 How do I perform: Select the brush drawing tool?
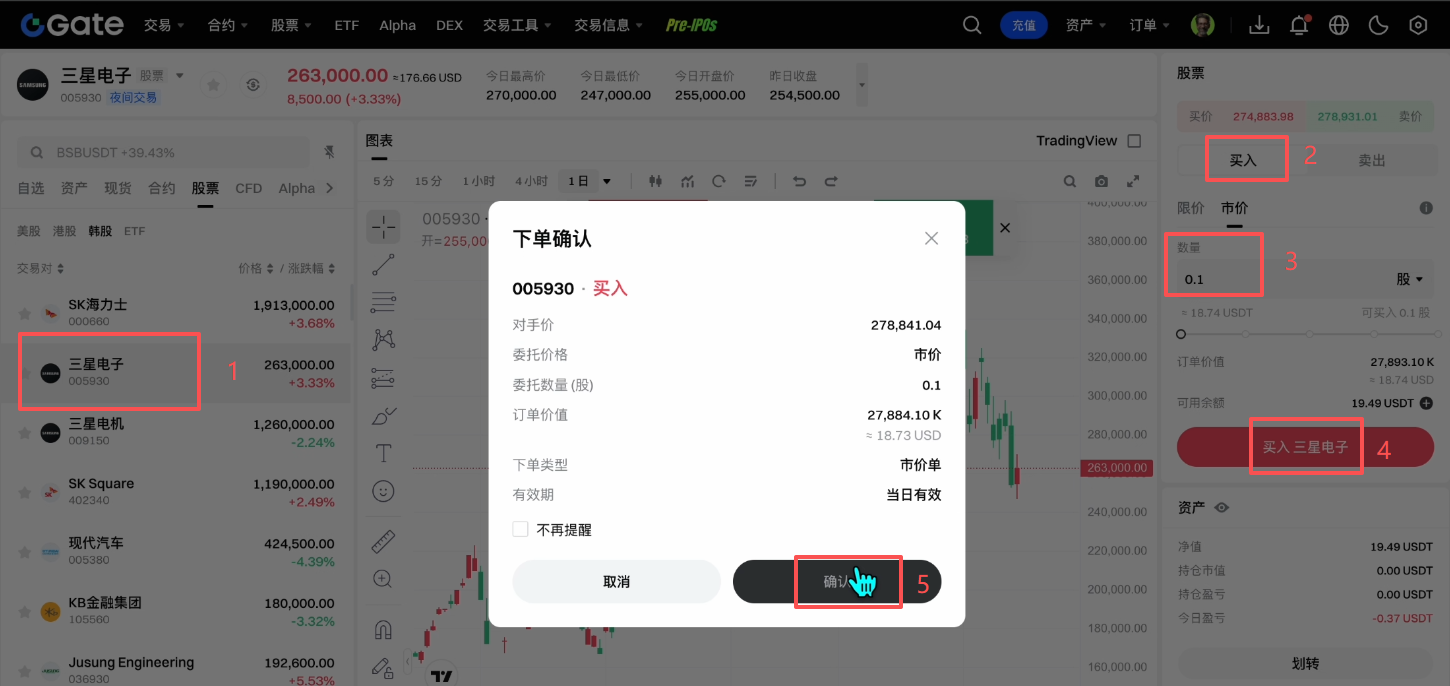[x=383, y=415]
